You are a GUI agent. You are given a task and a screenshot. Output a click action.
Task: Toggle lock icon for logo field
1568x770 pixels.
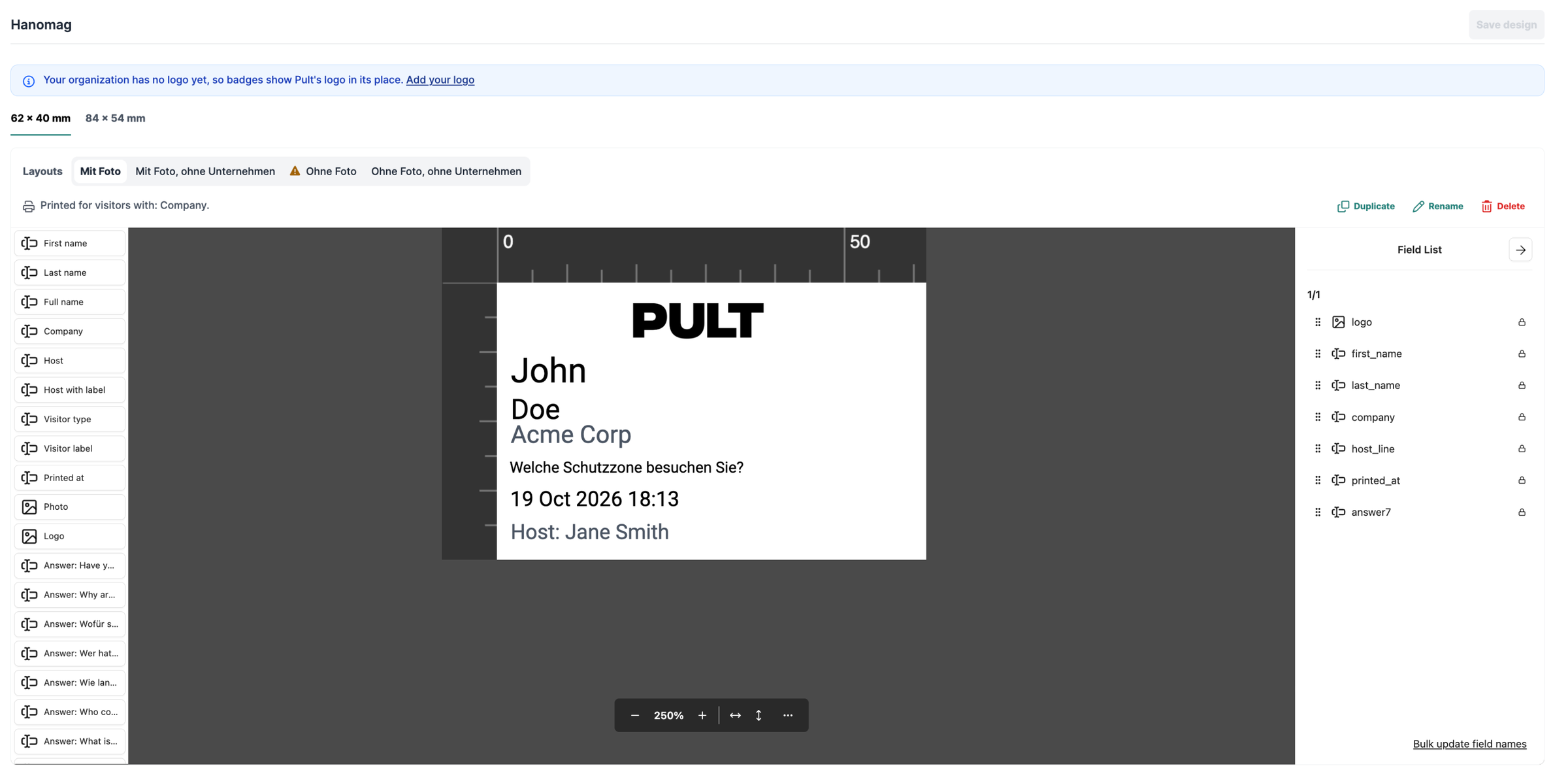(x=1522, y=322)
